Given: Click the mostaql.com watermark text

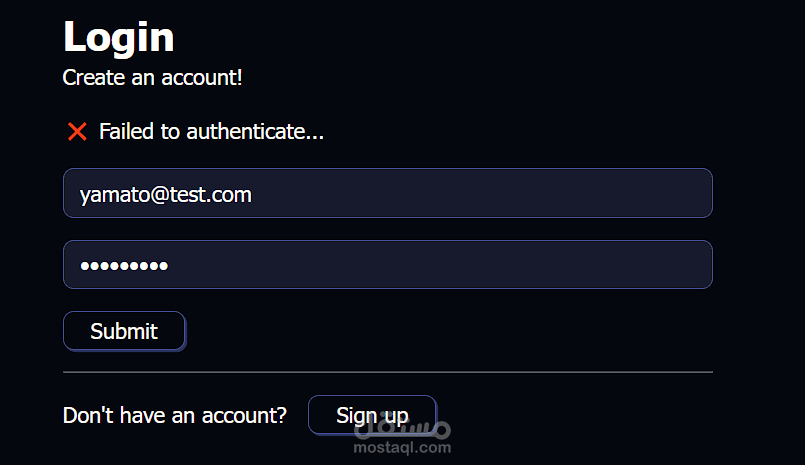Looking at the screenshot, I should [x=402, y=449].
